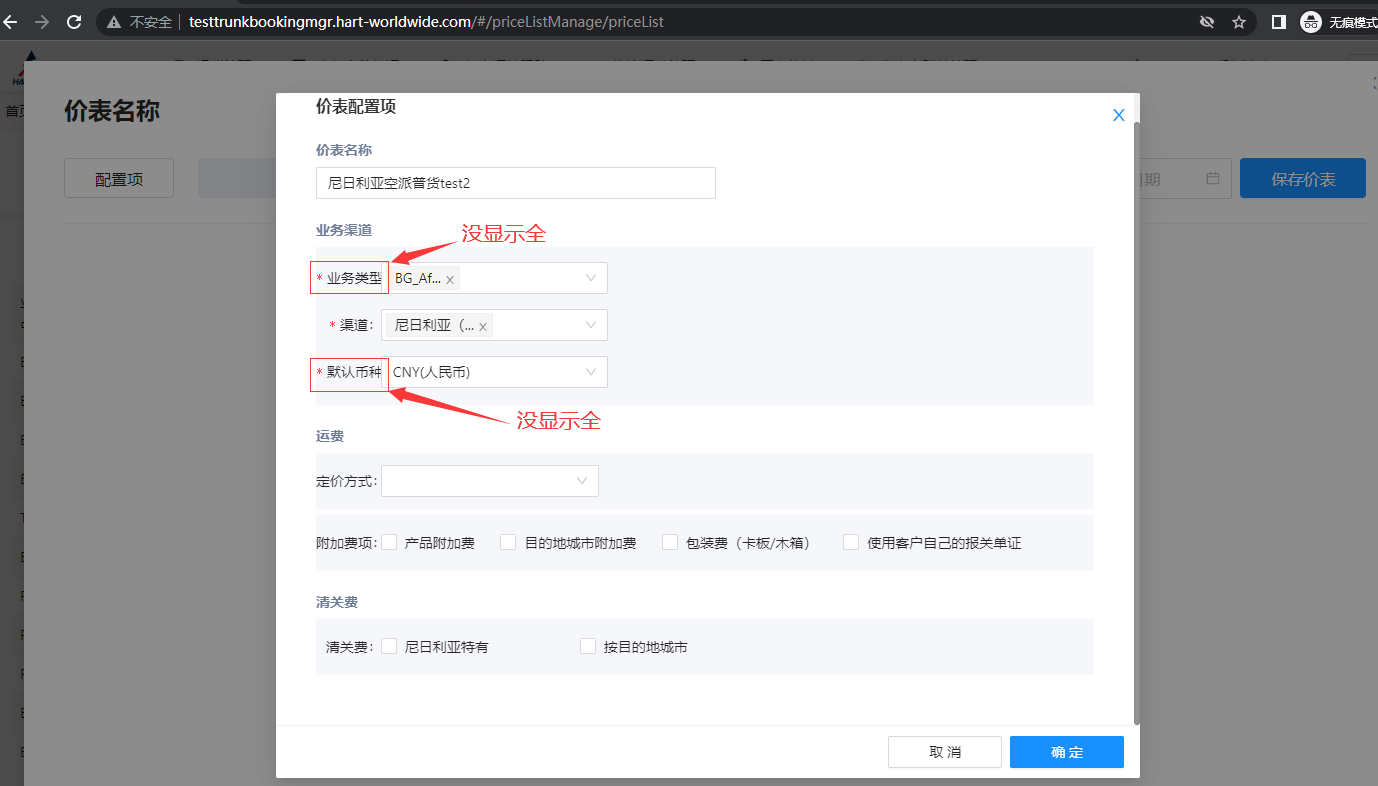
Task: Click the split-screen icon in browser toolbar
Action: pyautogui.click(x=1278, y=20)
